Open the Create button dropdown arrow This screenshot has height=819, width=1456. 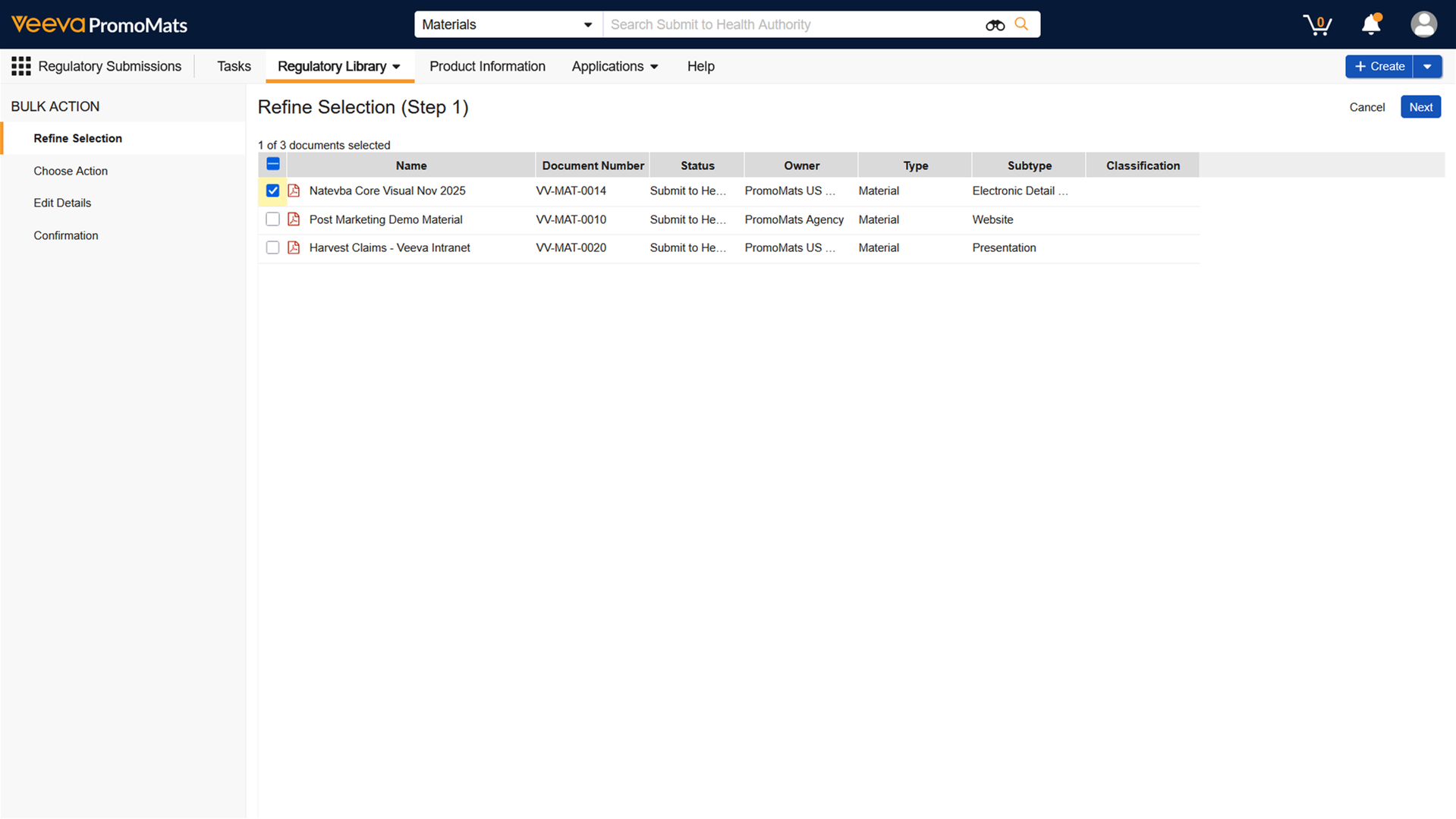(x=1429, y=66)
